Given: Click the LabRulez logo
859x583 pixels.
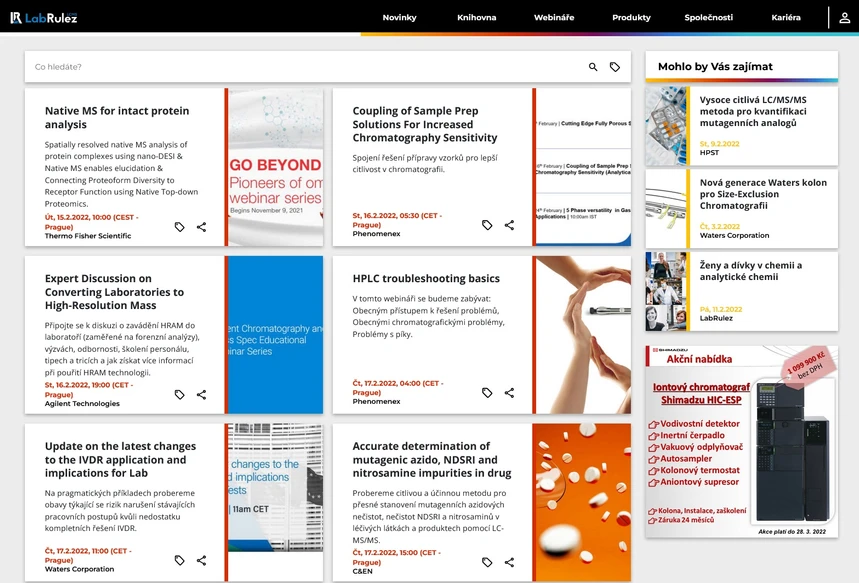Looking at the screenshot, I should pos(44,18).
